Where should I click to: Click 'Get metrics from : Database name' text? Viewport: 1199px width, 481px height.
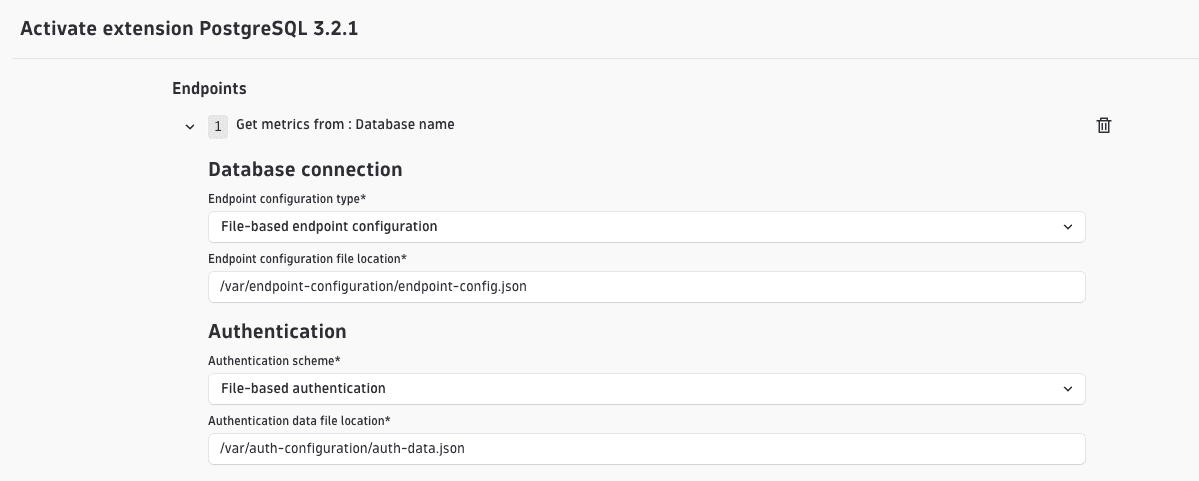coord(345,124)
